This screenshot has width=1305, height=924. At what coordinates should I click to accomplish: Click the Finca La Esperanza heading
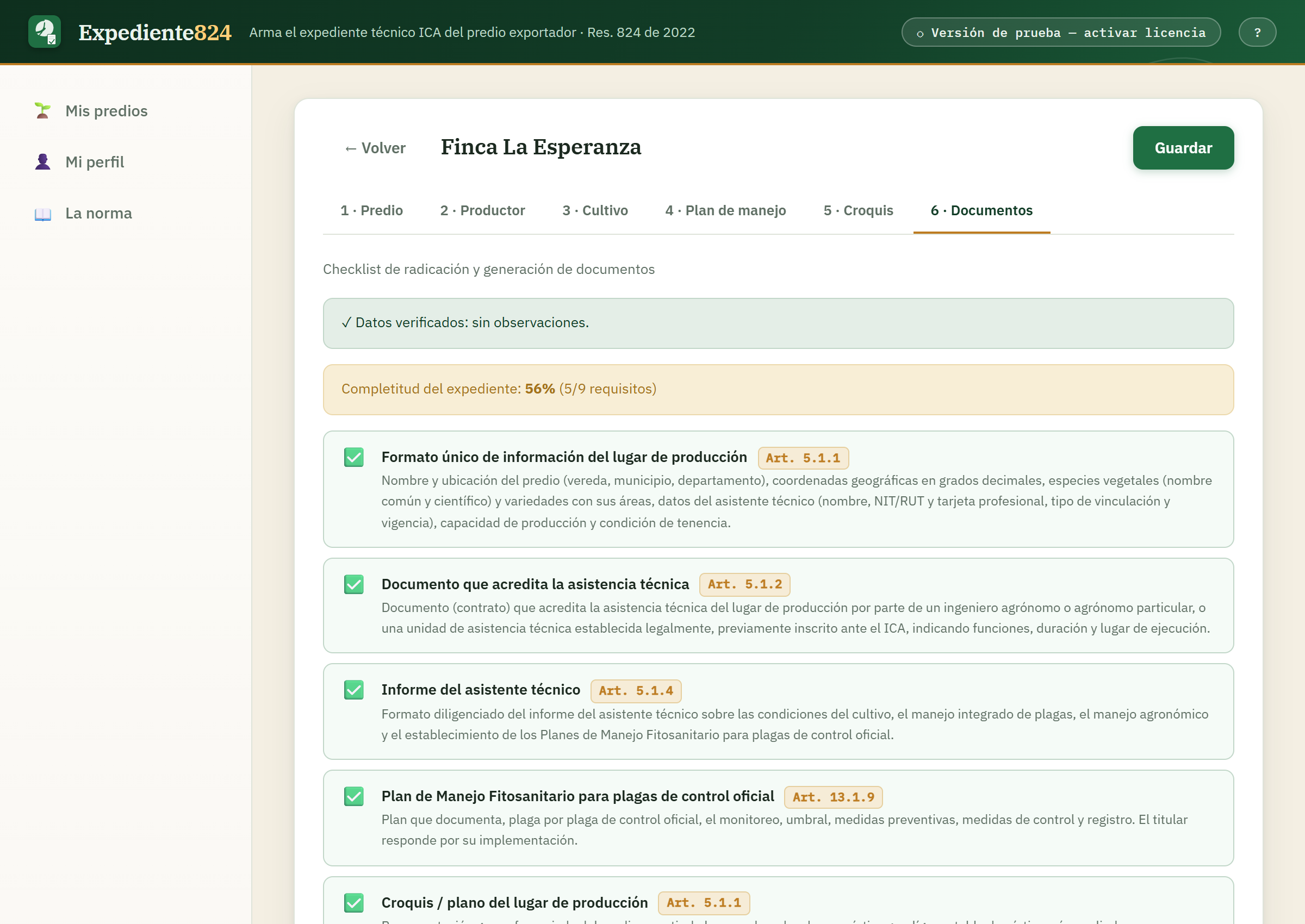pos(540,147)
